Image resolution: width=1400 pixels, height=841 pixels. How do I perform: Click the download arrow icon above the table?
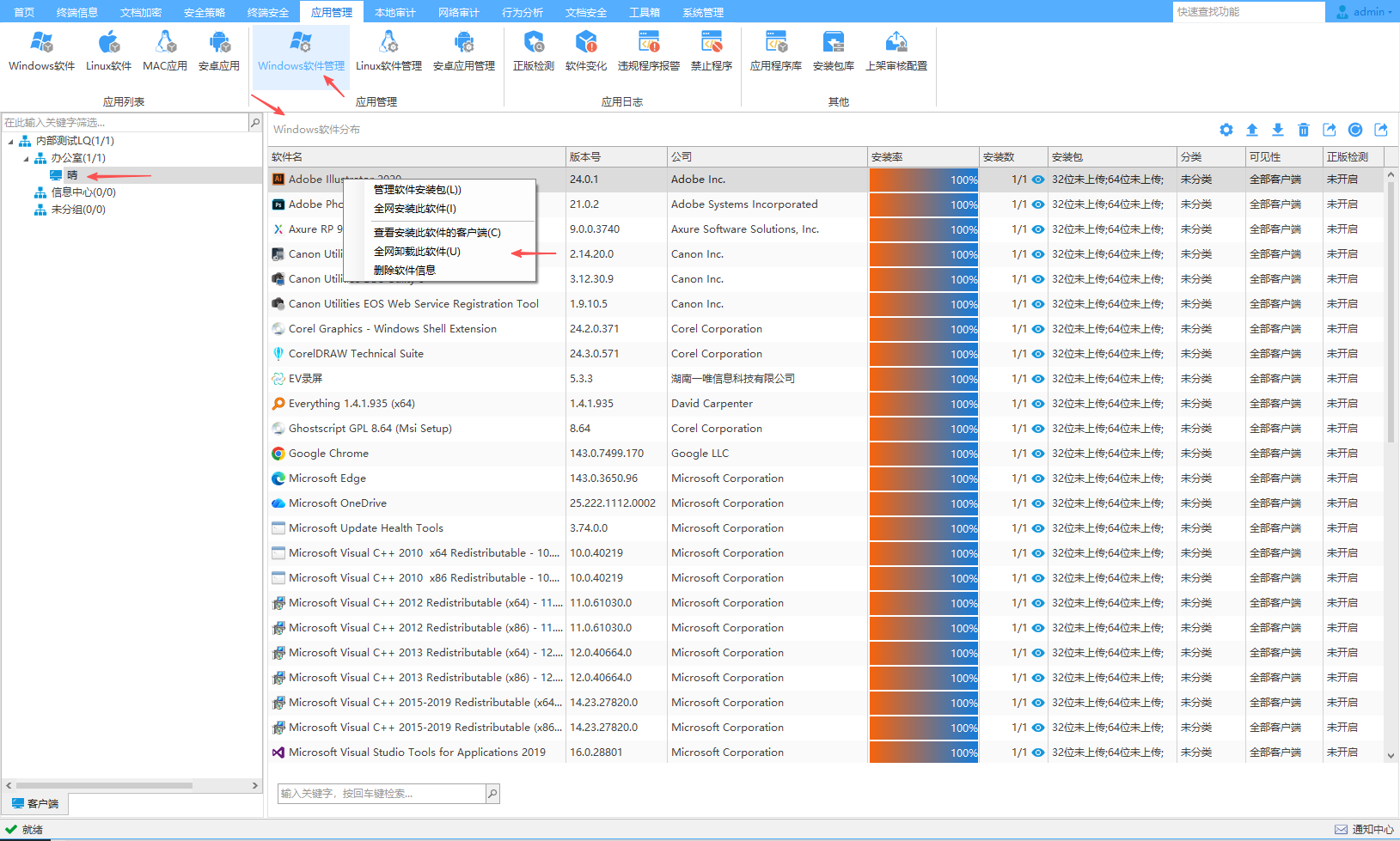pyautogui.click(x=1278, y=130)
